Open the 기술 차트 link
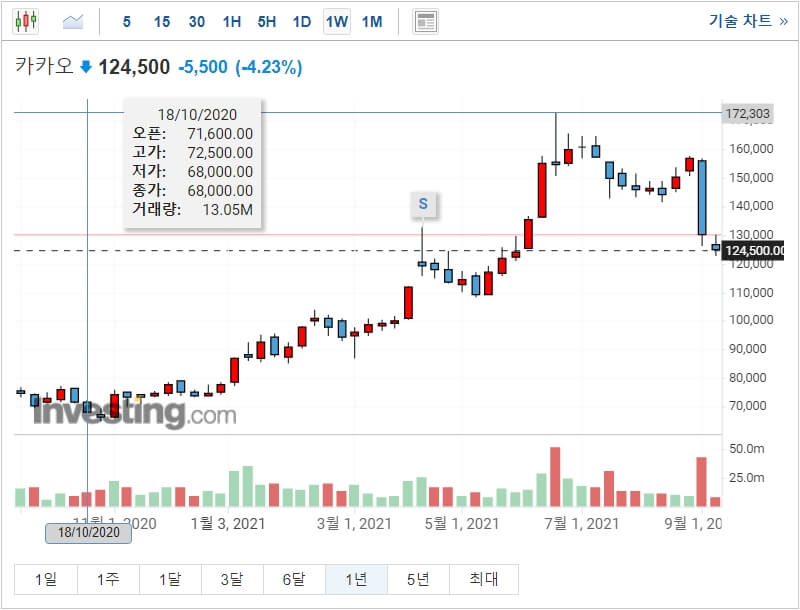The height and width of the screenshot is (610, 800). coord(748,21)
